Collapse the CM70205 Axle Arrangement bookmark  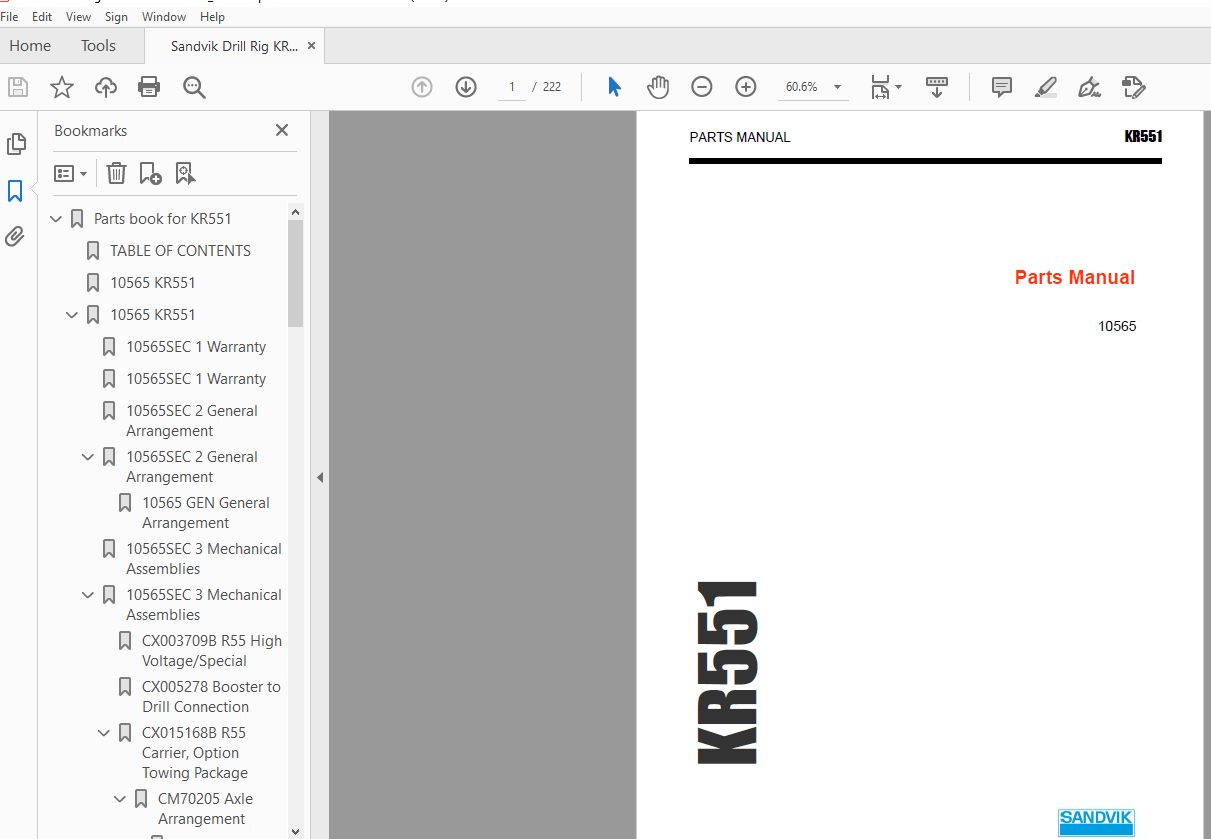click(120, 799)
